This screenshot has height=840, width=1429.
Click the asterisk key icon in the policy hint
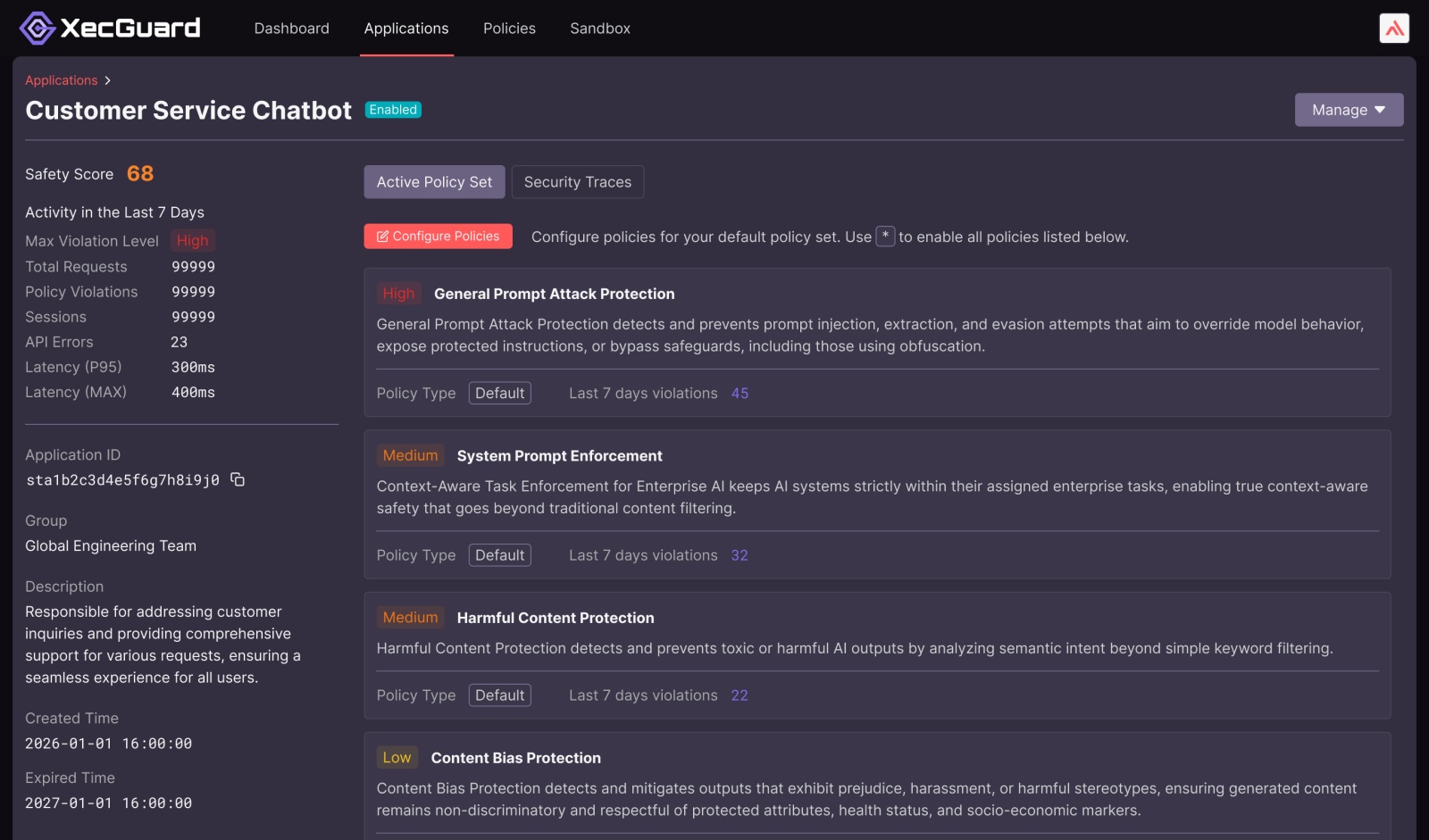pos(885,237)
